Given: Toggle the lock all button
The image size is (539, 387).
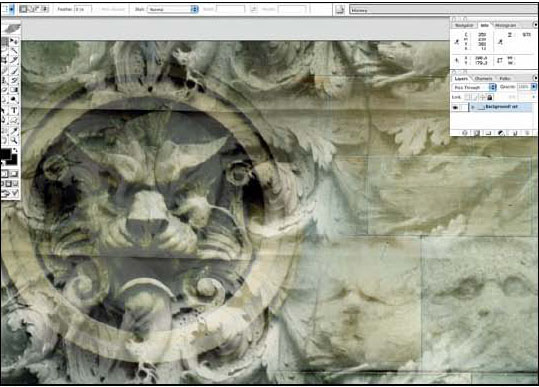Looking at the screenshot, I should coord(490,97).
